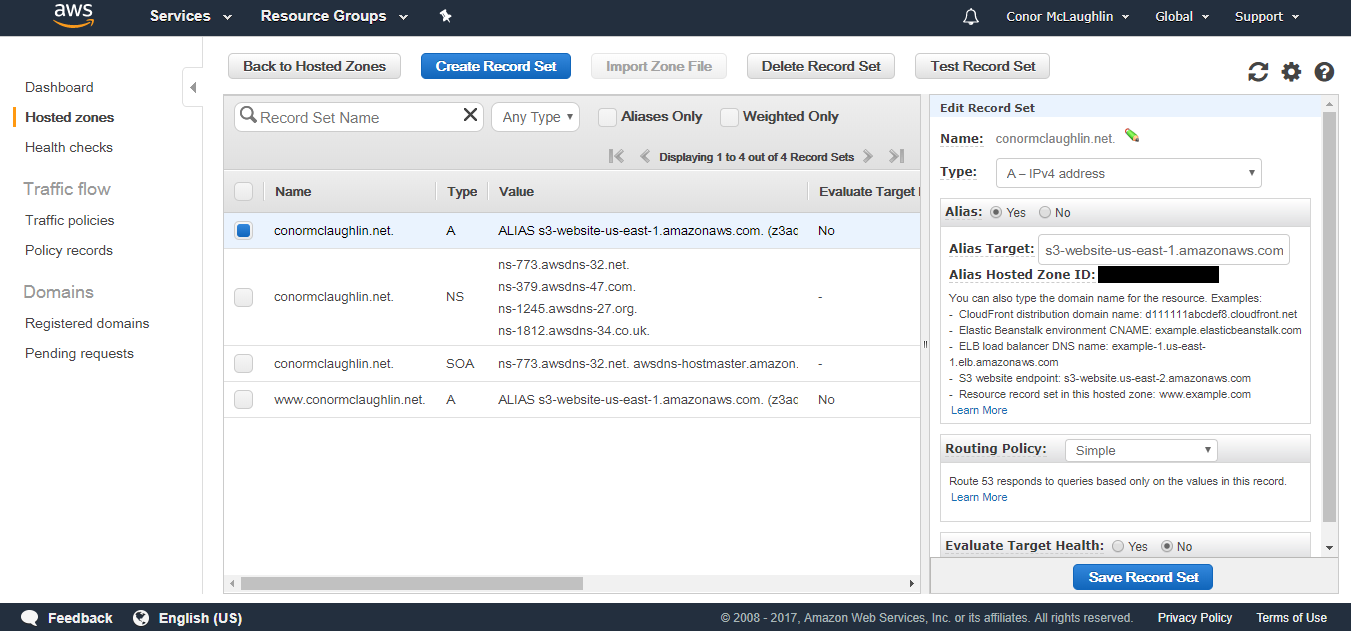Viewport: 1351px width, 631px height.
Task: Sort by the Type column header
Action: coord(462,191)
